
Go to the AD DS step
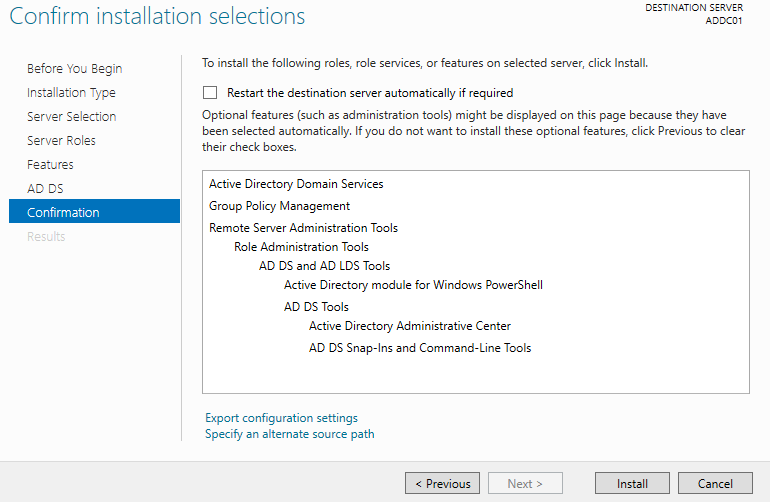(45, 189)
